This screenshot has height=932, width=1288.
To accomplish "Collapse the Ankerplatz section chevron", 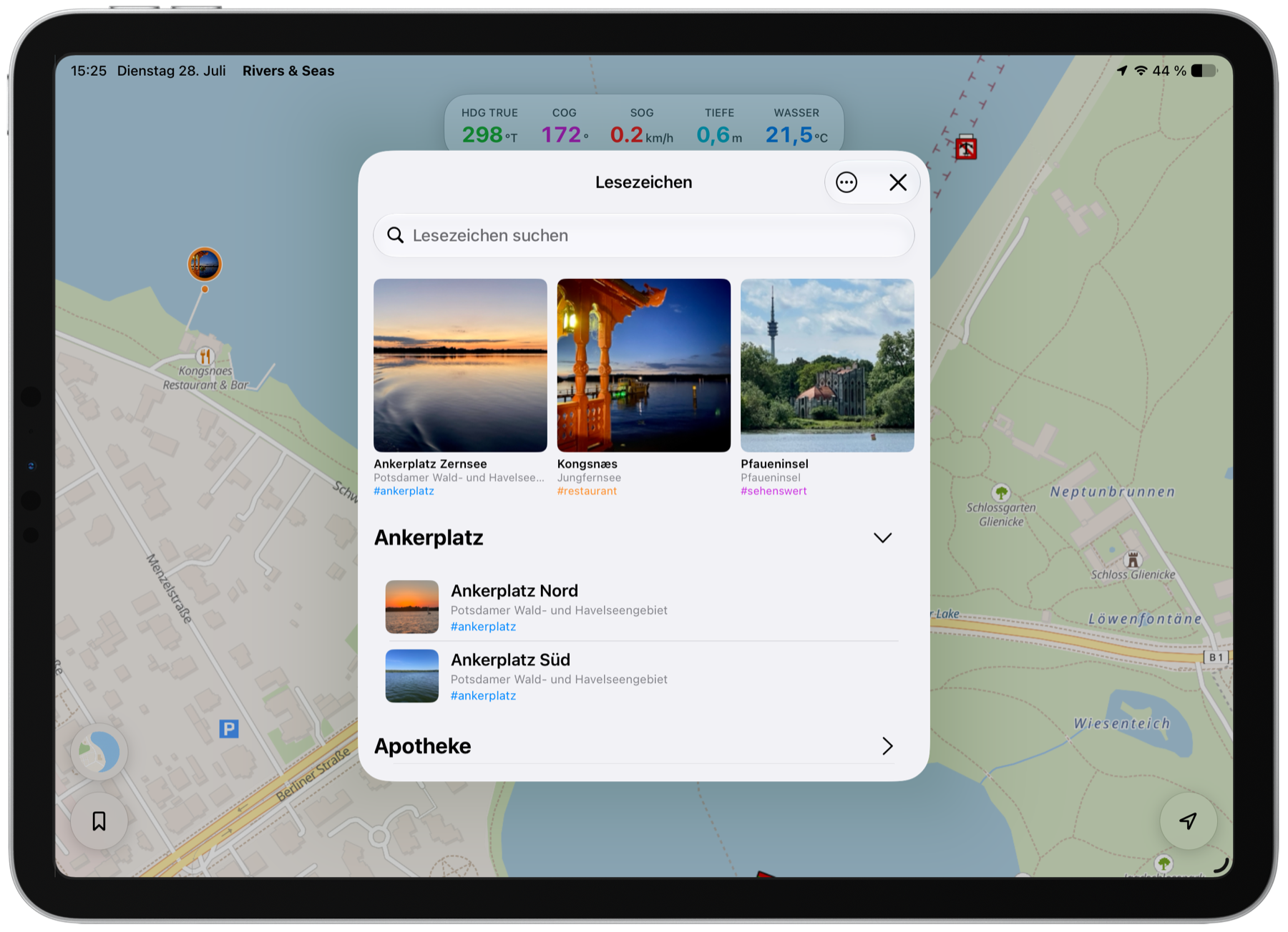I will pos(883,538).
